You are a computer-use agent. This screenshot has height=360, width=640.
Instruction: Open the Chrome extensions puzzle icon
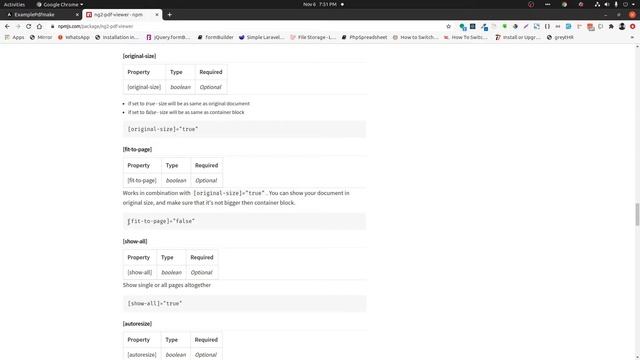click(611, 26)
